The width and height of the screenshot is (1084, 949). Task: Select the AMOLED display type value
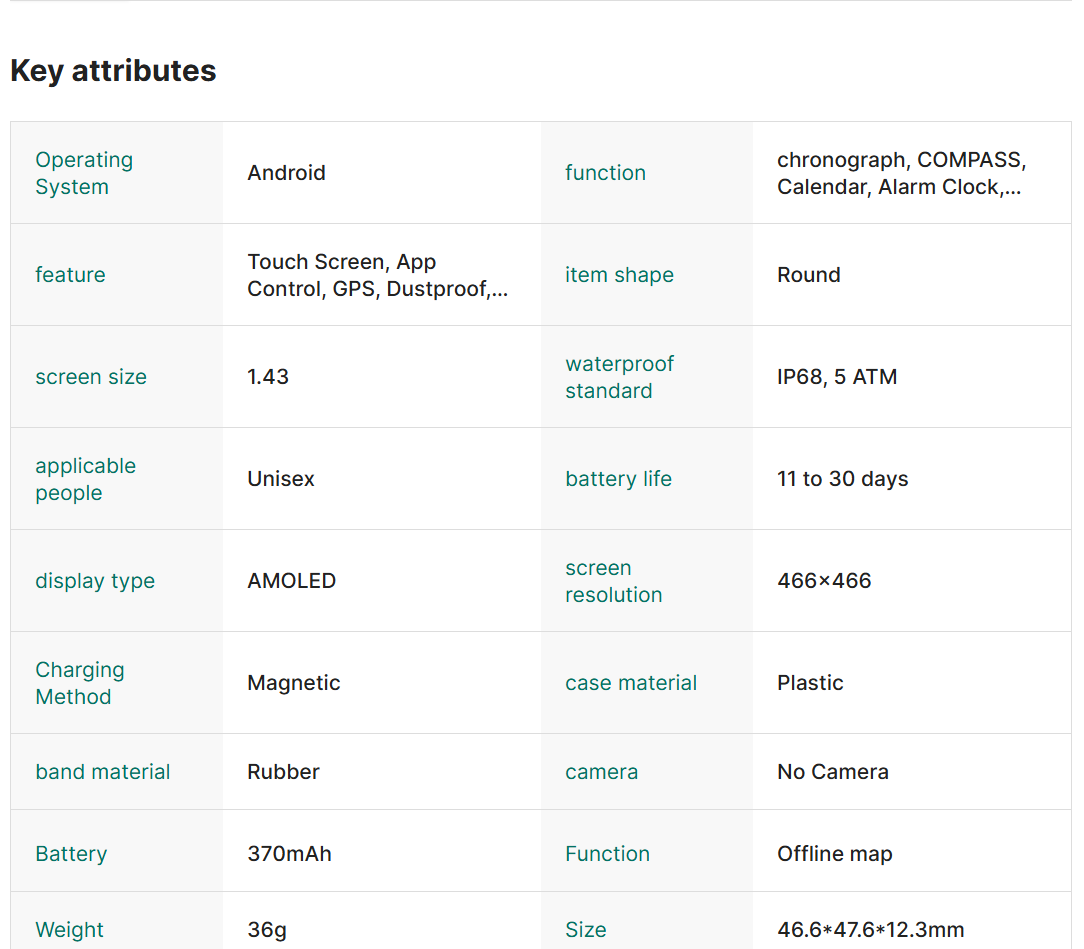(291, 581)
